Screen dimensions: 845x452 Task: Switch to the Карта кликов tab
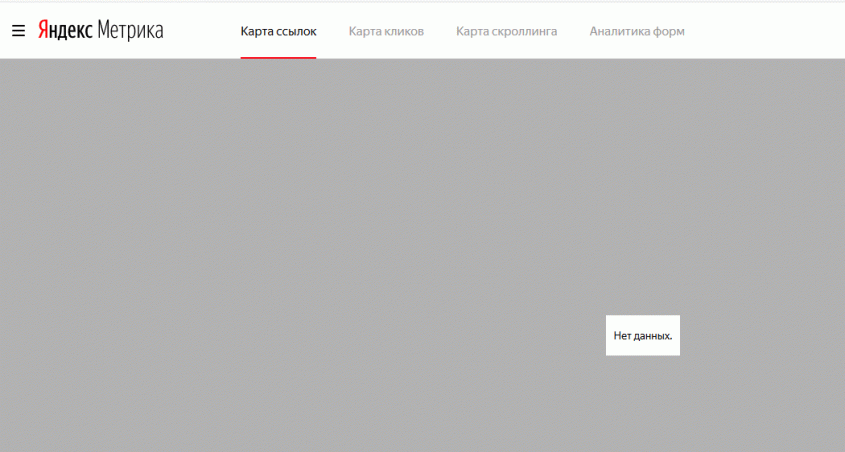(386, 32)
